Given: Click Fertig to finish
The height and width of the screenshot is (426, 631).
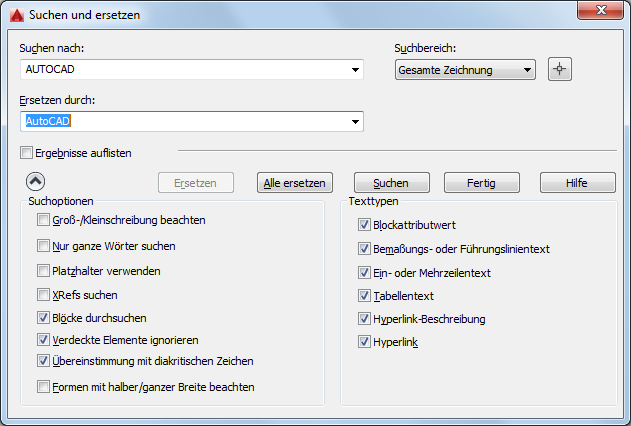Looking at the screenshot, I should [482, 183].
